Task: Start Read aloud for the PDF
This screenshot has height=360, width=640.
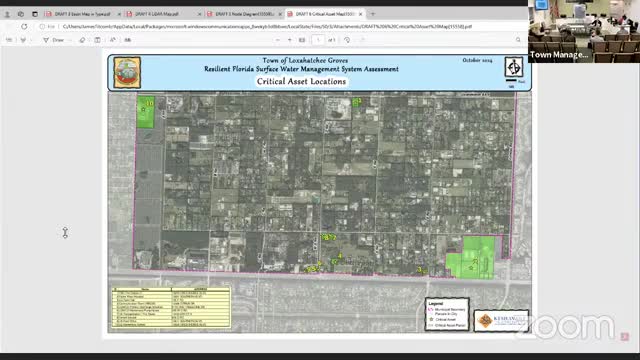Action: [113, 40]
